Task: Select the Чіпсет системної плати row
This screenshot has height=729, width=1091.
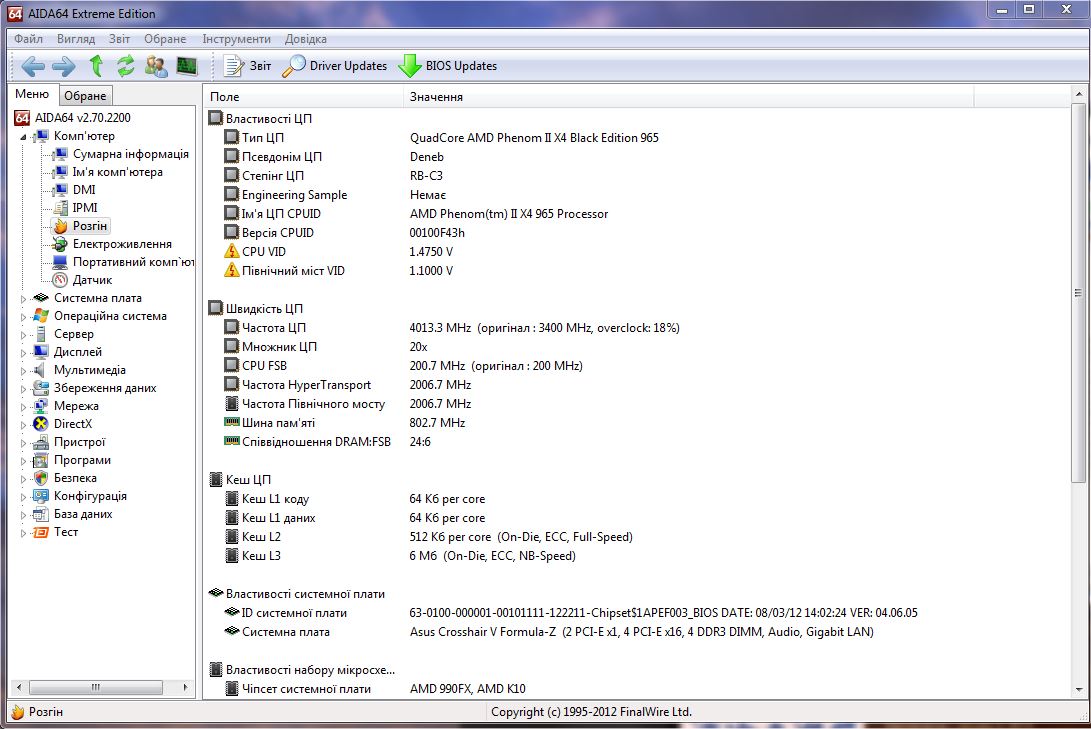Action: [x=637, y=689]
